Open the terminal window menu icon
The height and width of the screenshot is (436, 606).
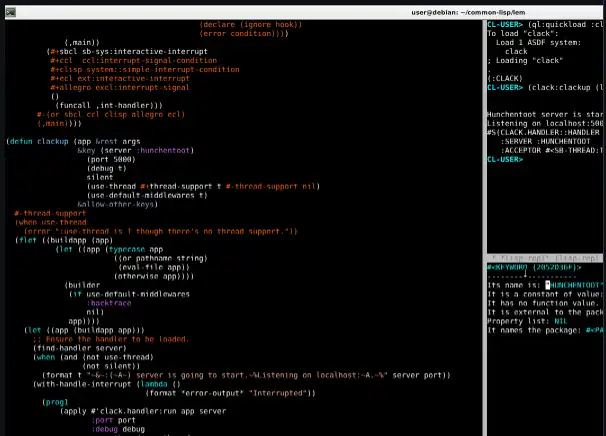click(x=10, y=12)
